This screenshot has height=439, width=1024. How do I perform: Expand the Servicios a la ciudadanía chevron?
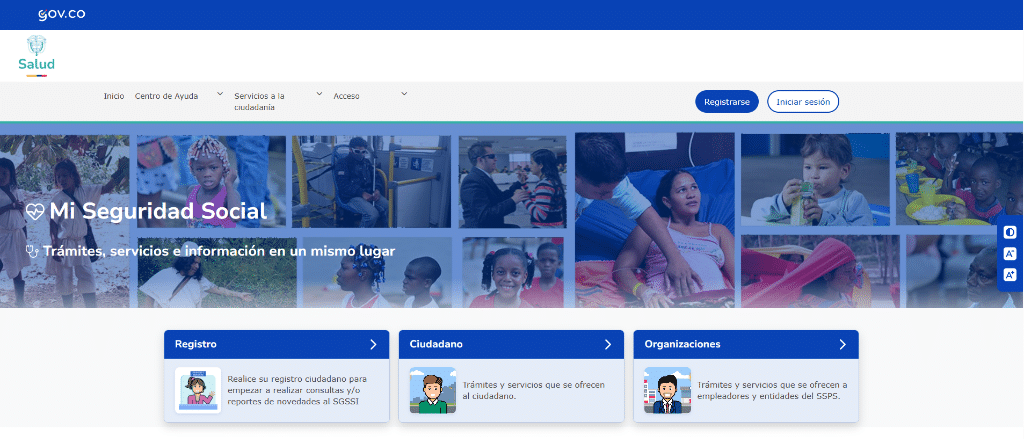(x=319, y=93)
